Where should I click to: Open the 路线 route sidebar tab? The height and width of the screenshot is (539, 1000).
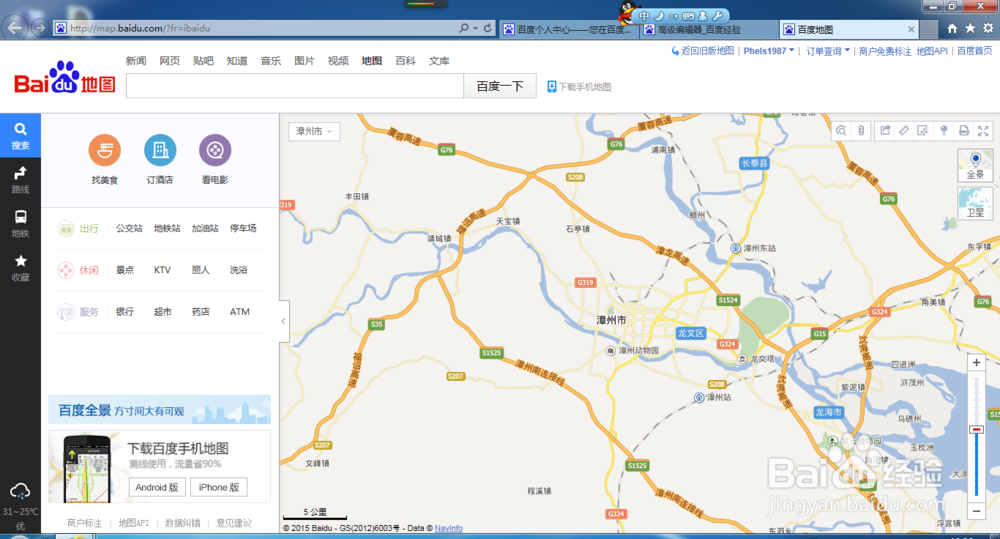(20, 180)
